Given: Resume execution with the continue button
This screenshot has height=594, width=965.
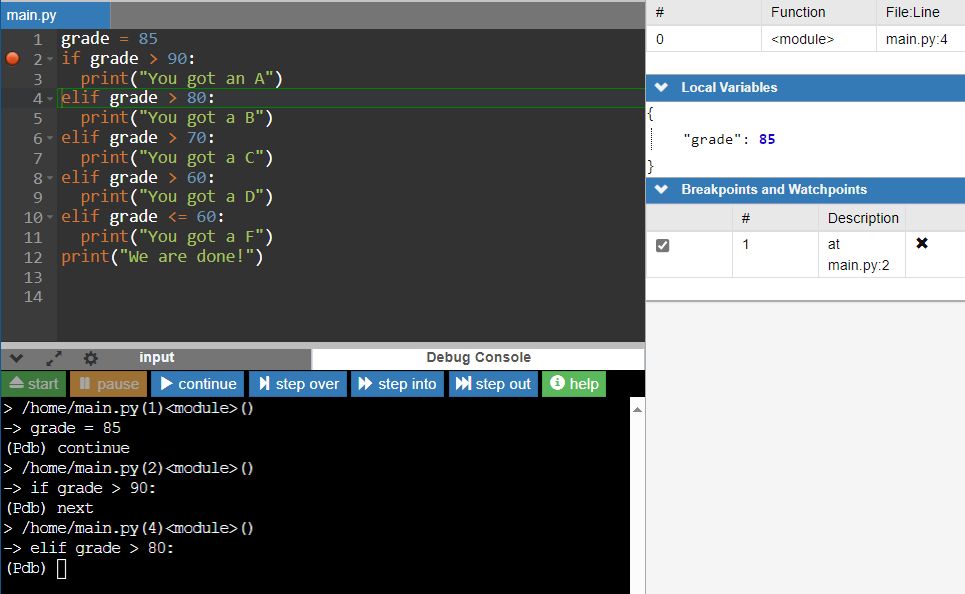Looking at the screenshot, I should click(197, 384).
